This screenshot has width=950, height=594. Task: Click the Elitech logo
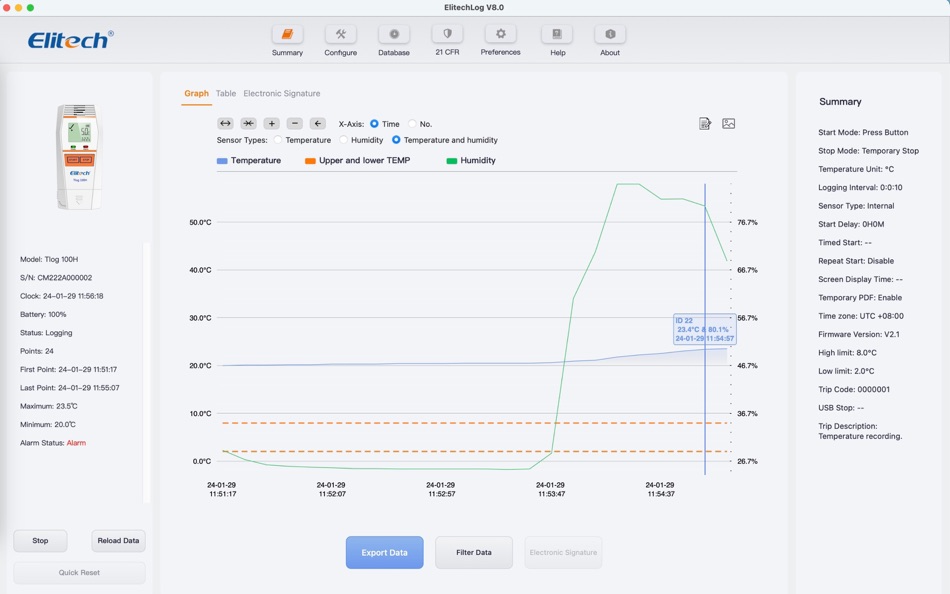pyautogui.click(x=71, y=40)
